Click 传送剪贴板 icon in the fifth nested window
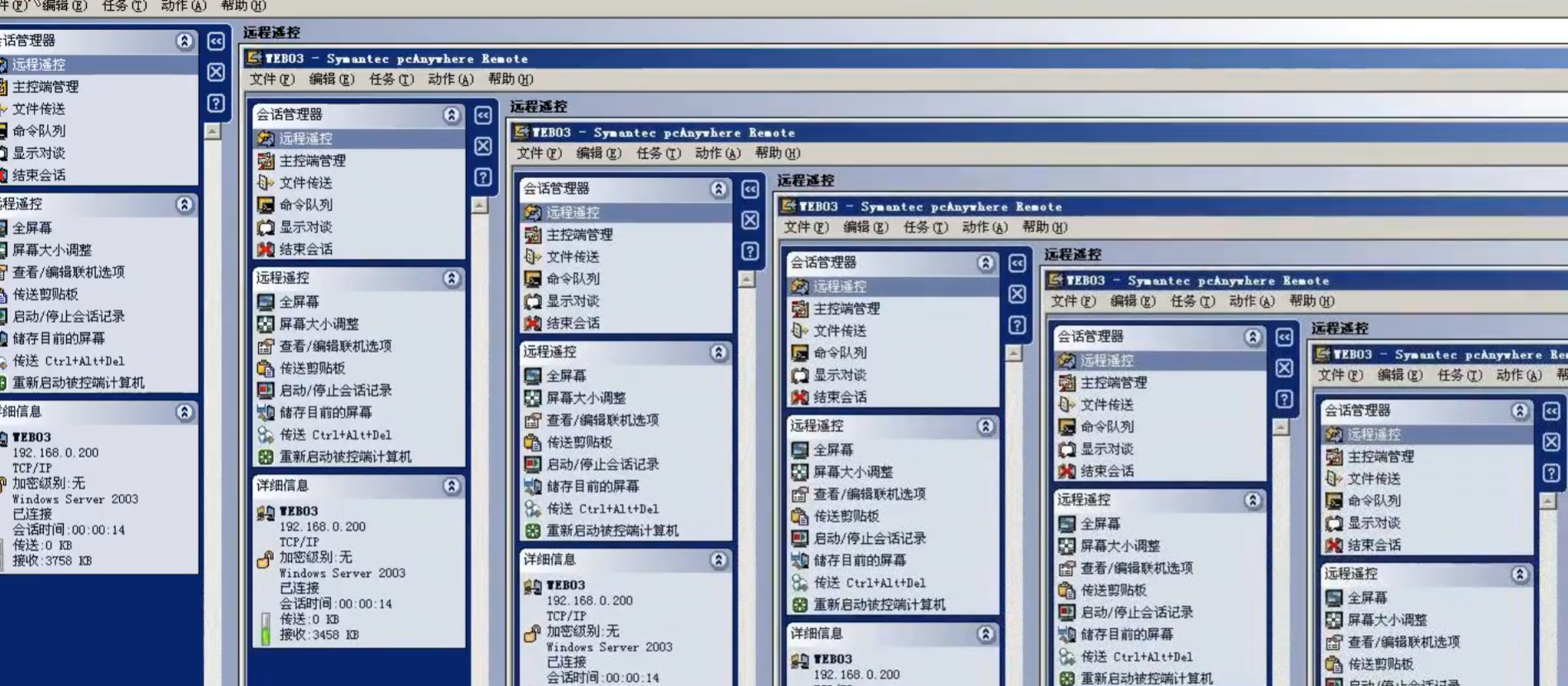Viewport: 1568px width, 686px height. (x=1067, y=590)
